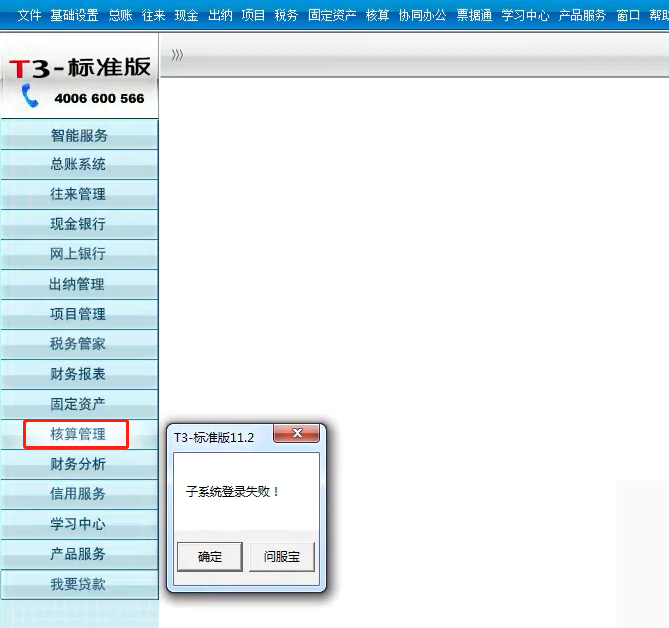
Task: Click the 4006 600 566 phone number
Action: pos(99,99)
